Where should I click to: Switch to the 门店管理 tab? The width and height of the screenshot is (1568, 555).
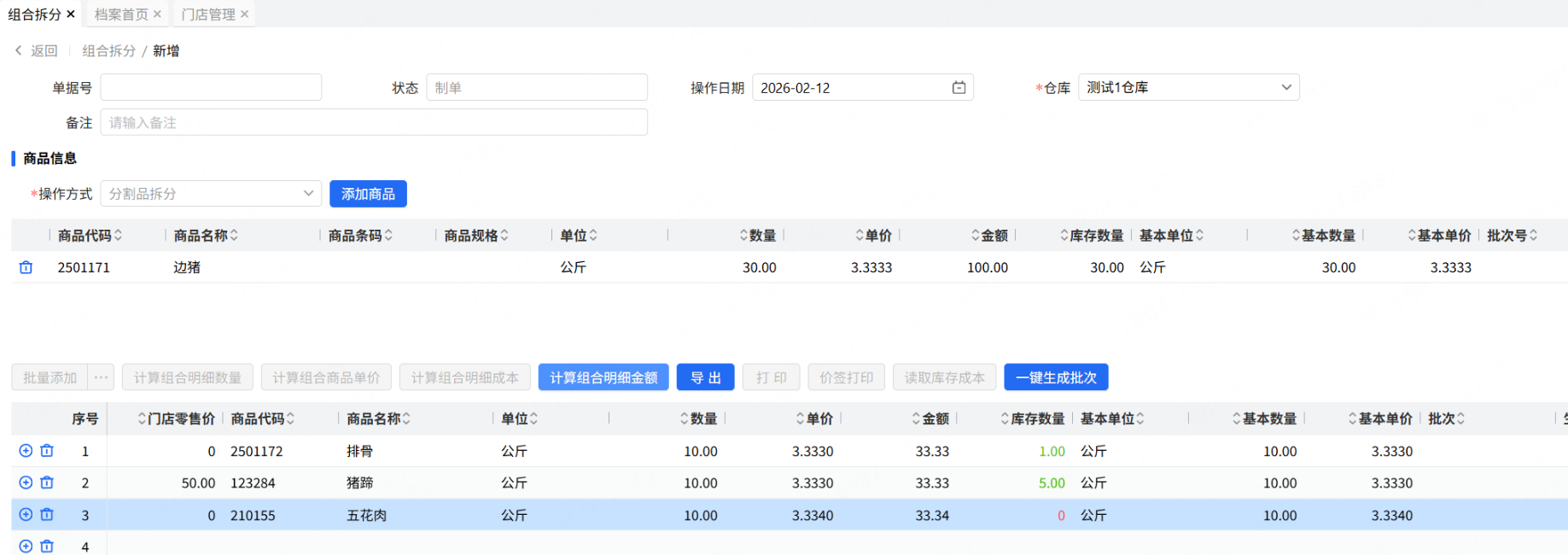coord(208,15)
